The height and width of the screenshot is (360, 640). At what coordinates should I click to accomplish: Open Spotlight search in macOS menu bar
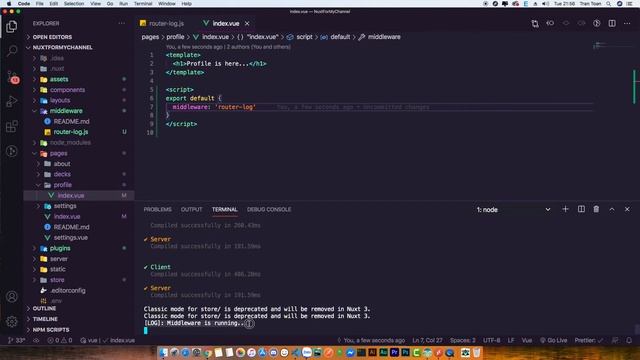click(608, 4)
